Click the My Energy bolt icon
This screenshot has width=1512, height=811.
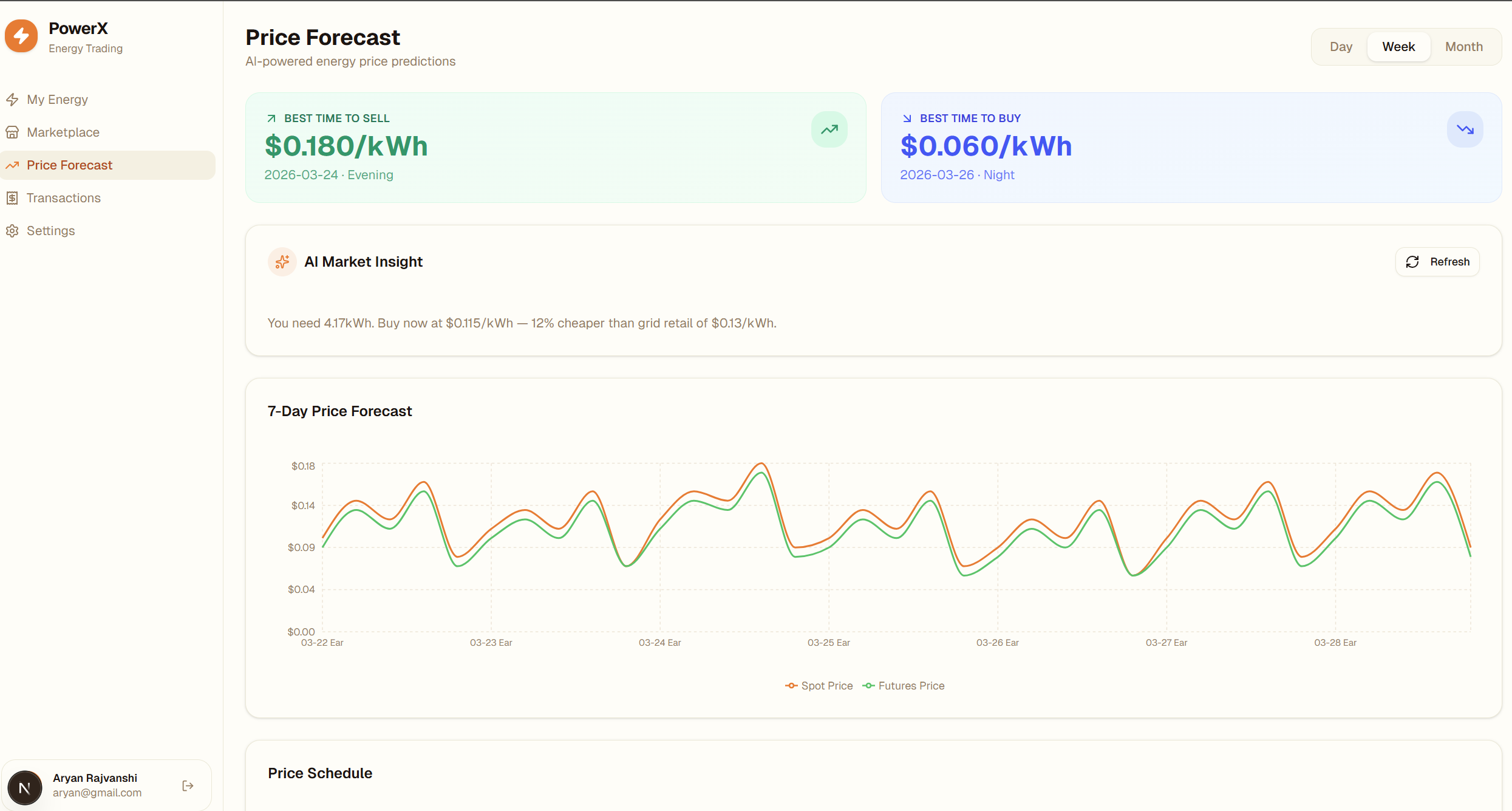pos(12,100)
